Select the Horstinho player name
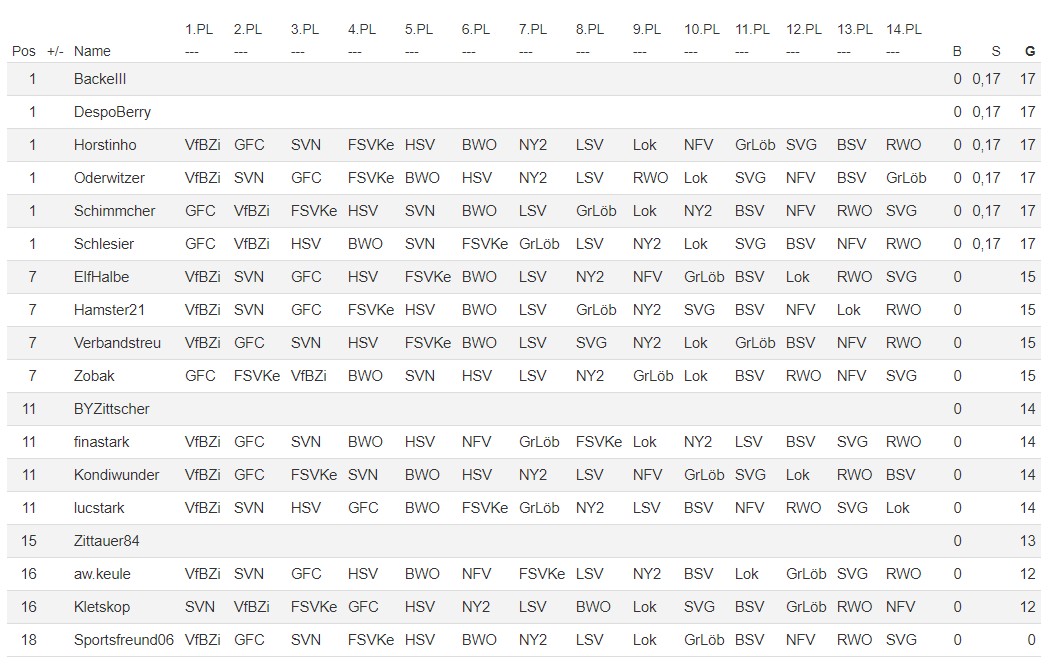Viewport: 1055px width, 665px height. 105,145
